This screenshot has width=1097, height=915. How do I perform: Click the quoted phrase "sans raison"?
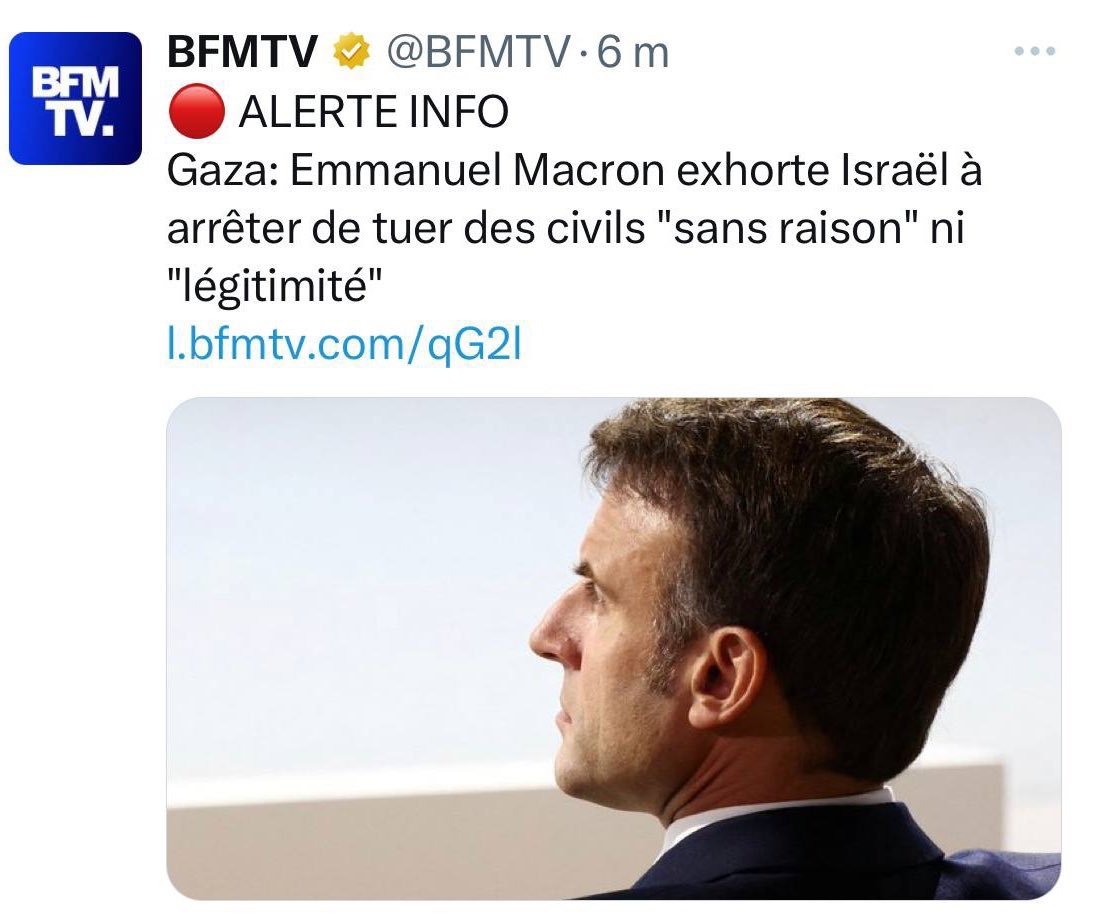click(x=768, y=230)
